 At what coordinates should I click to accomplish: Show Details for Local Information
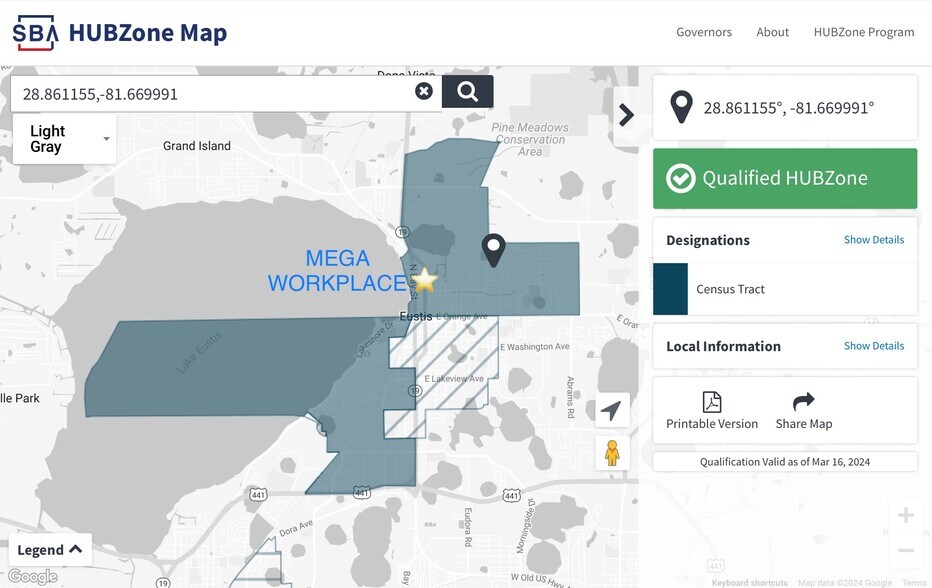pos(873,346)
